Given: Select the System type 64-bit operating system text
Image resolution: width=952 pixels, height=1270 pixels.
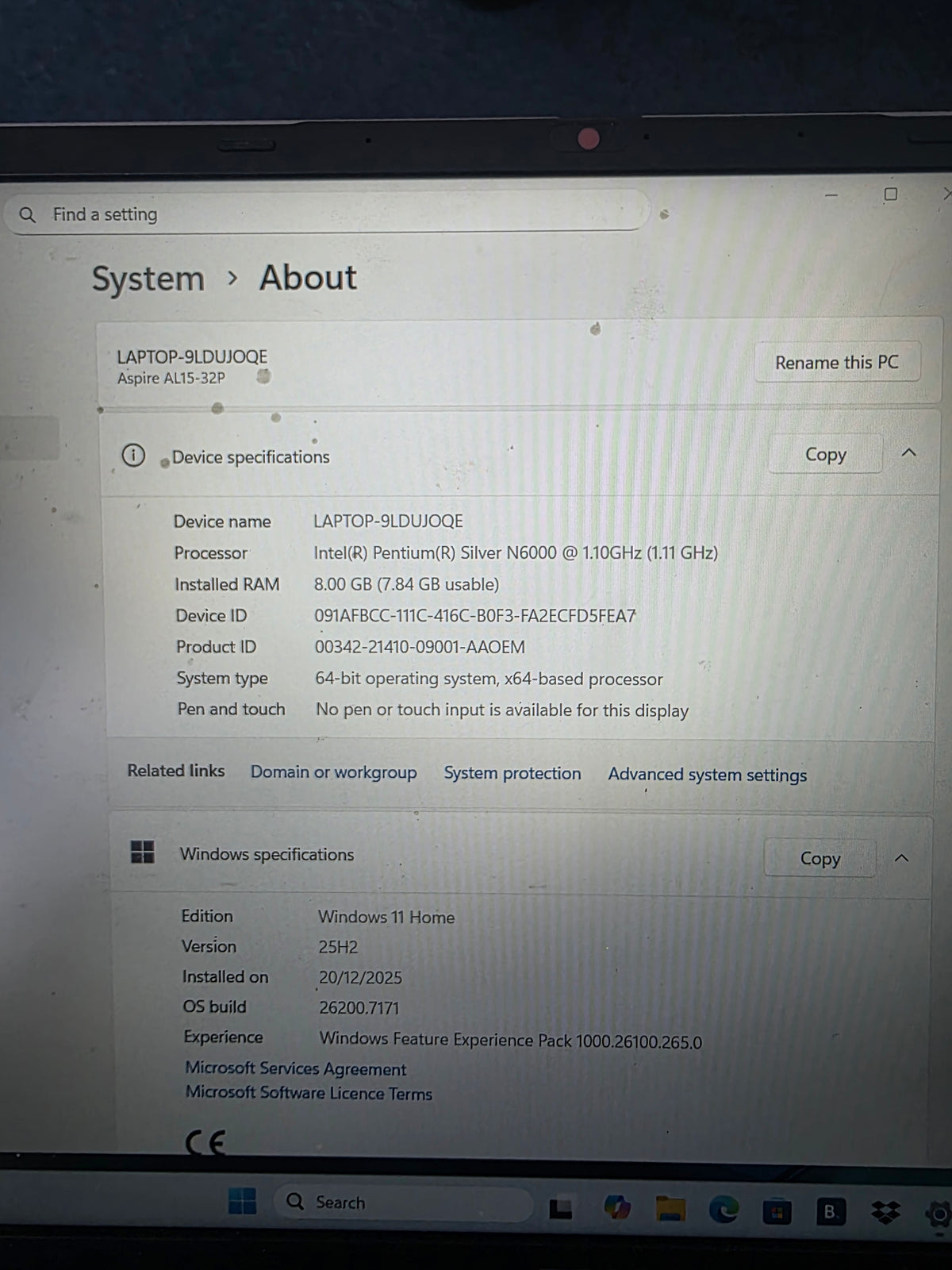Looking at the screenshot, I should (x=489, y=679).
